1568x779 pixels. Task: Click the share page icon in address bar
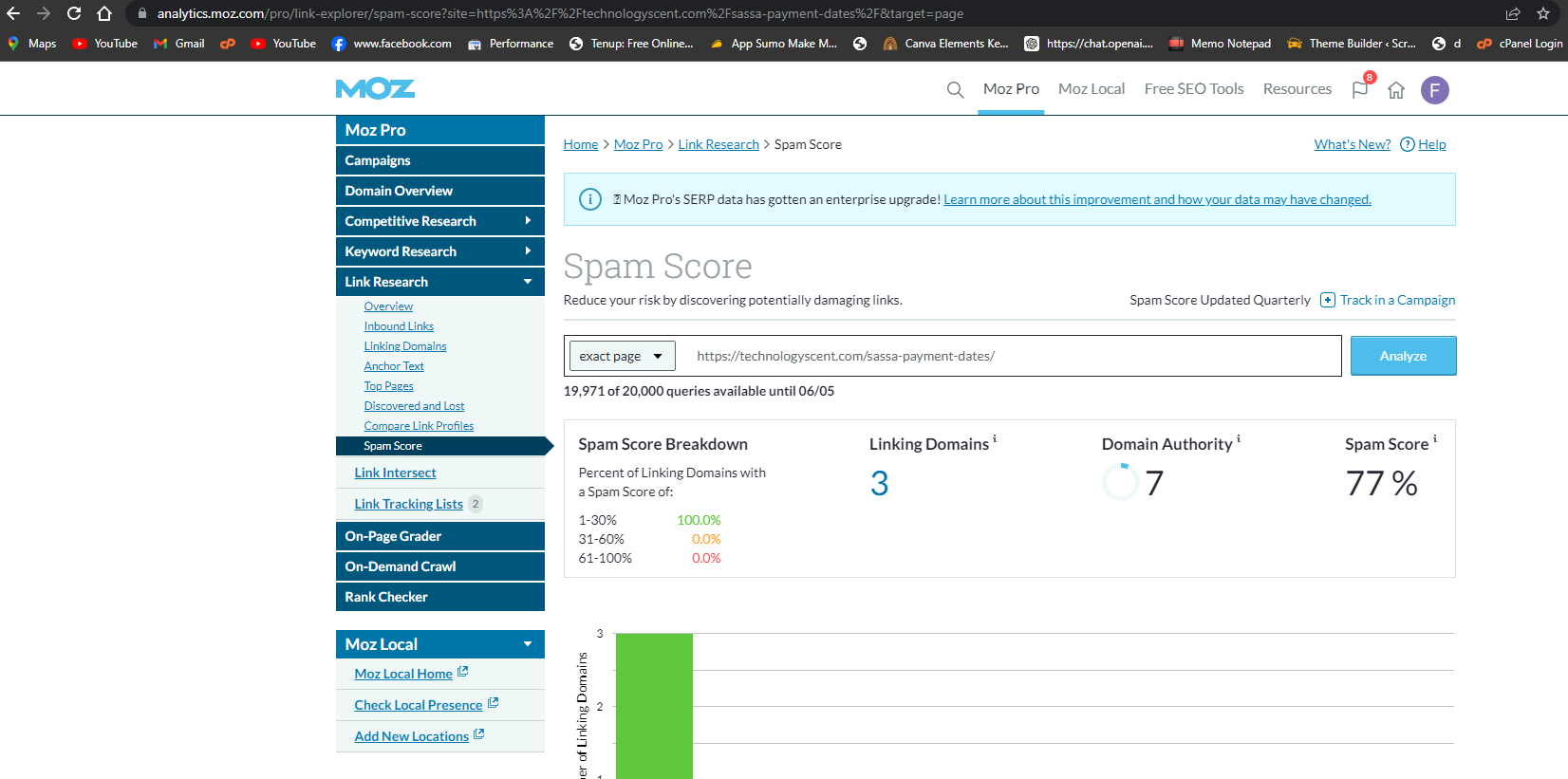coord(1513,13)
